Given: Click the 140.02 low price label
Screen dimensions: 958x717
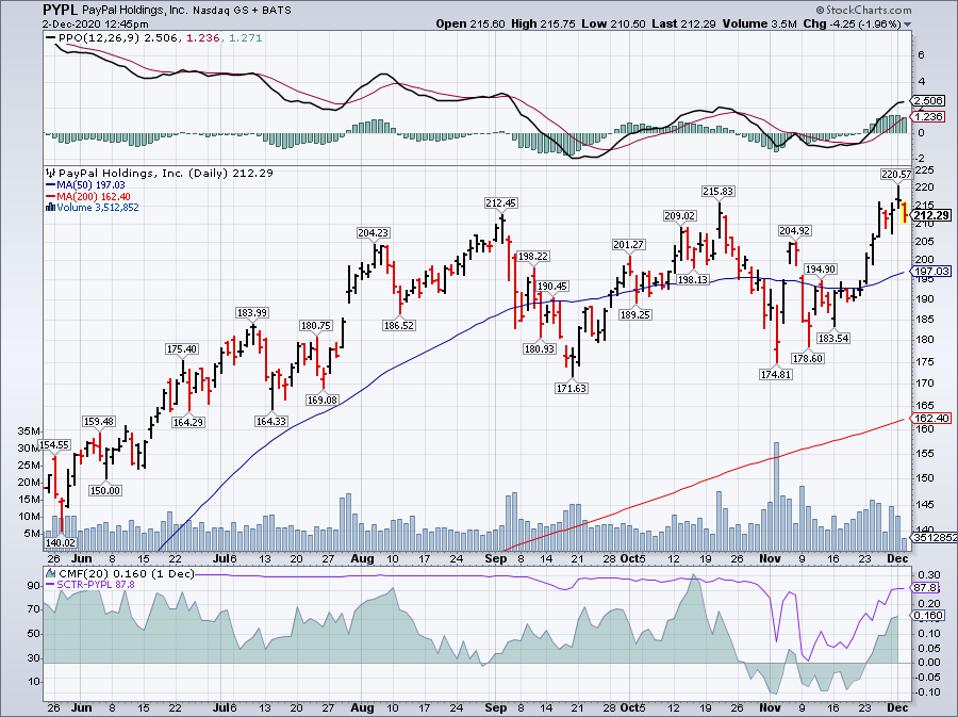Looking at the screenshot, I should [60, 542].
